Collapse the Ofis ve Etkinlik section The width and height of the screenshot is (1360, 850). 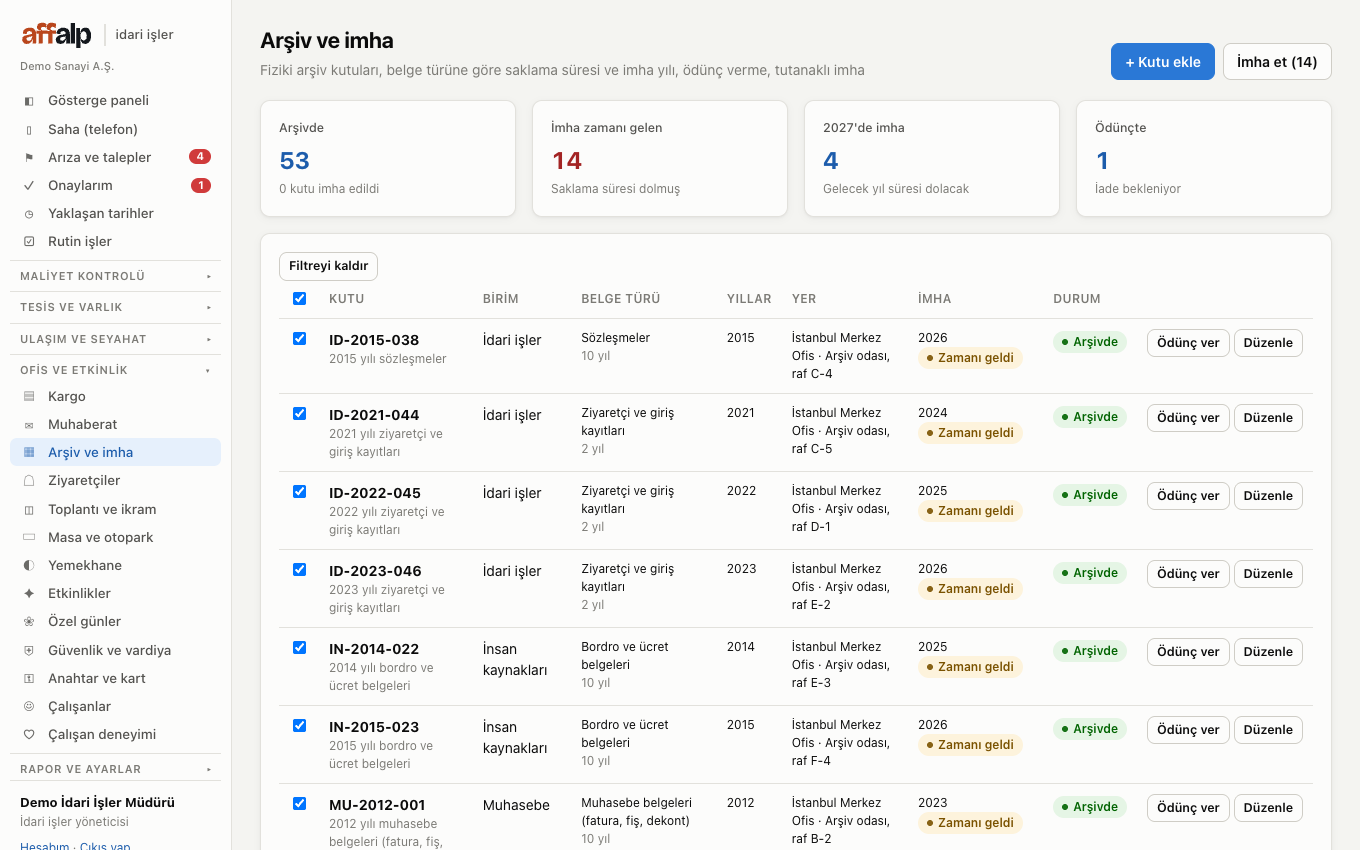coord(116,370)
